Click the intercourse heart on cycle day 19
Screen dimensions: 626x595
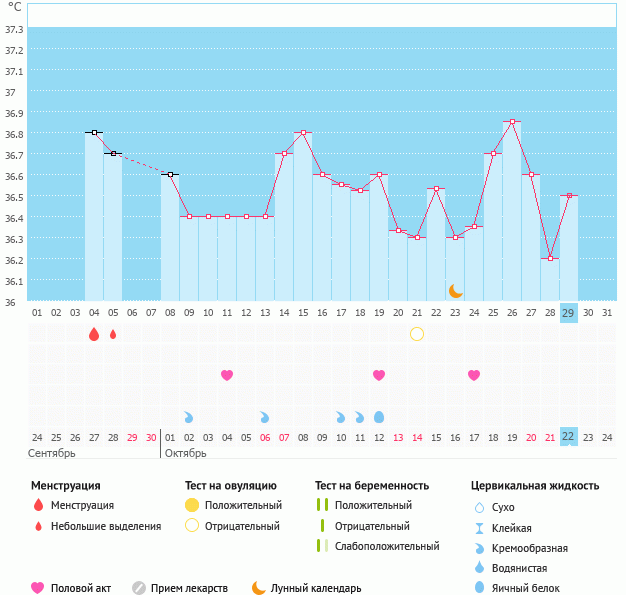point(379,375)
